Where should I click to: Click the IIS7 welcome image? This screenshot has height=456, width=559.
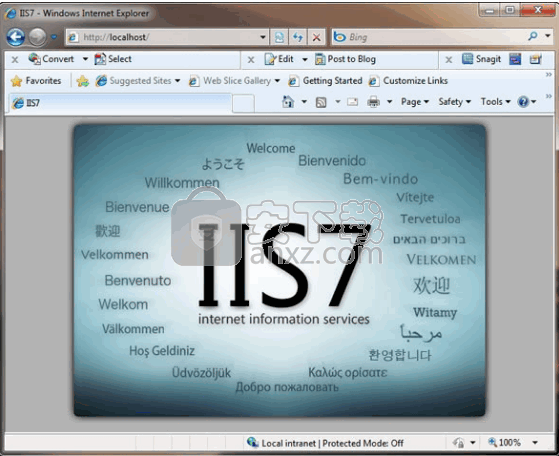pos(280,270)
